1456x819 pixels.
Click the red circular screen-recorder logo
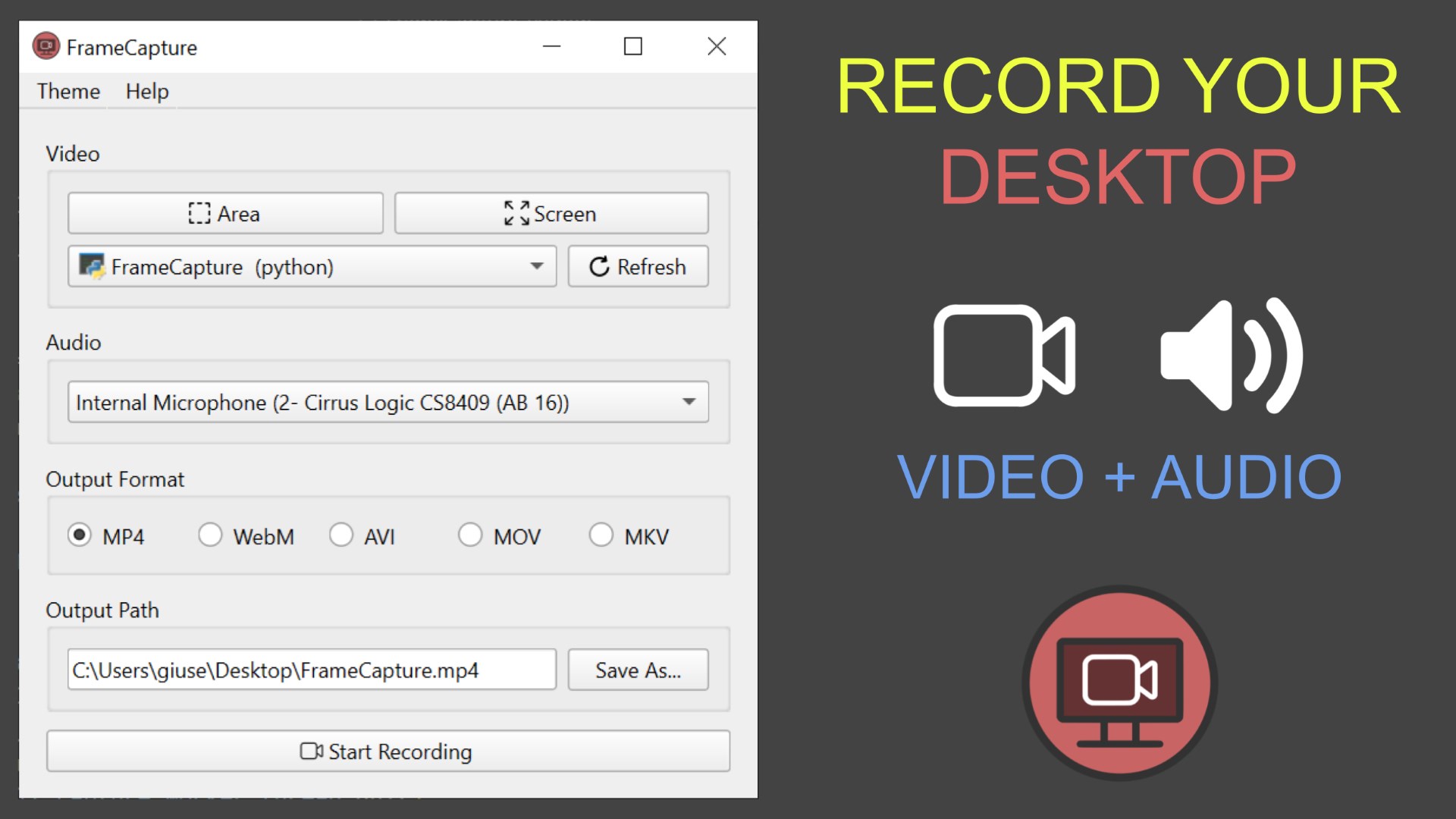click(1120, 682)
